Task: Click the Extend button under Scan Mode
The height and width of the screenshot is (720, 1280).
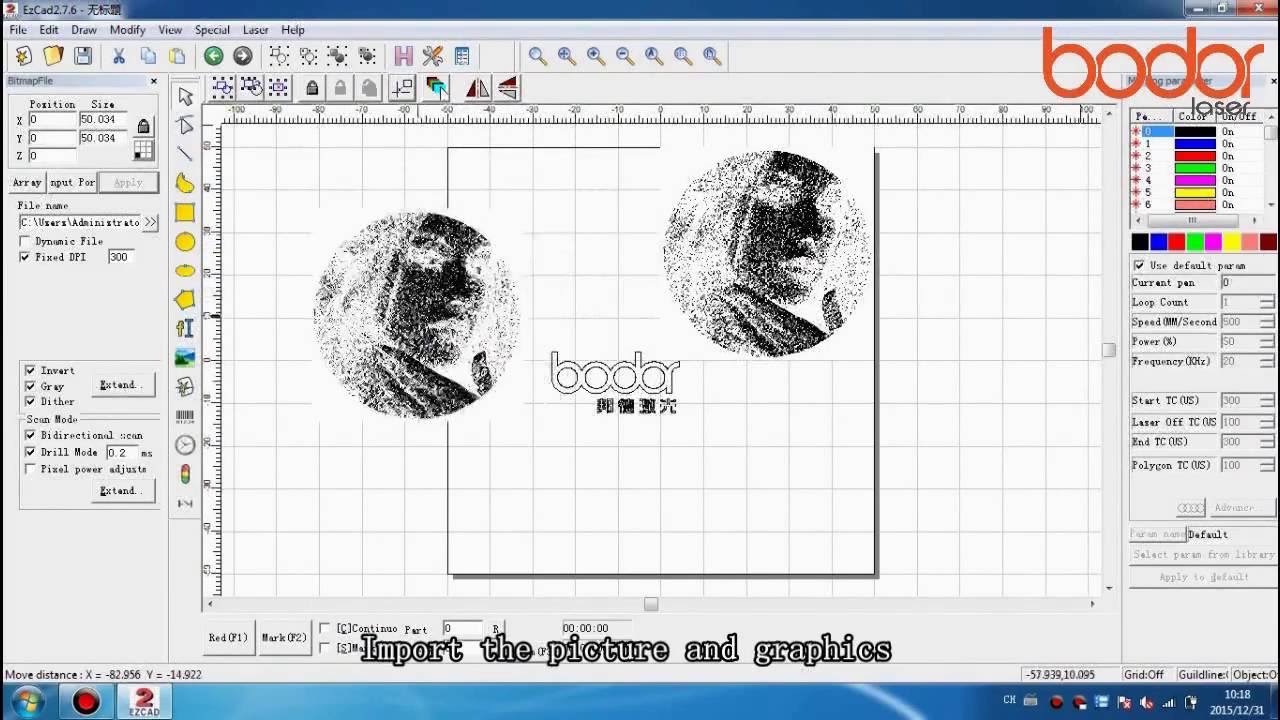Action: 122,491
